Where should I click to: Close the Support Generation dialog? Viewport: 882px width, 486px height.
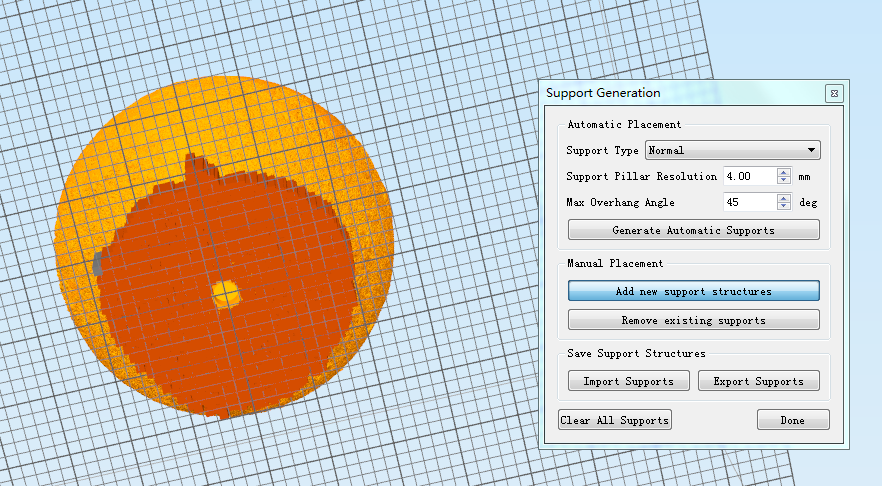pos(834,93)
